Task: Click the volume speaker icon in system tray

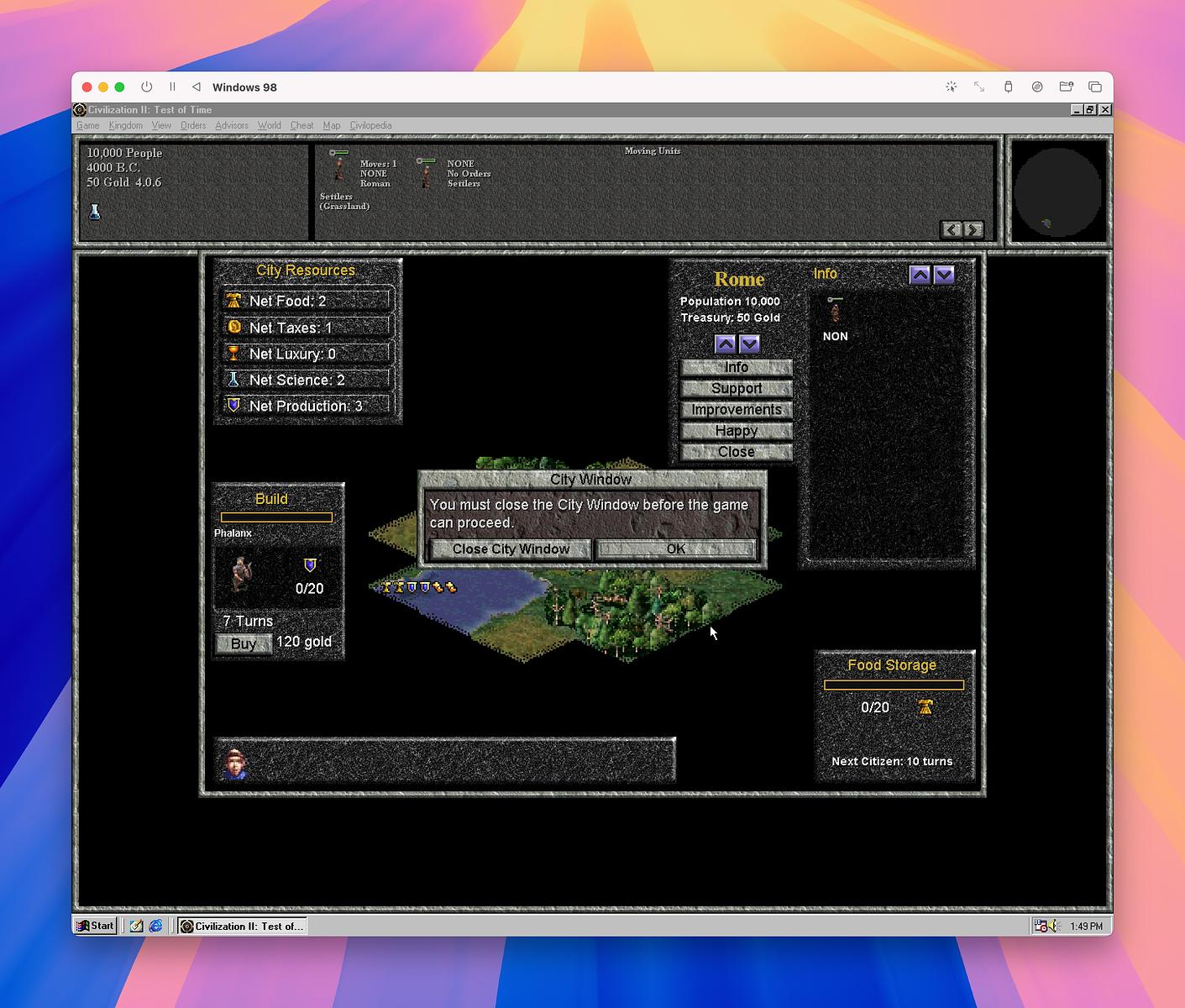Action: [1056, 926]
